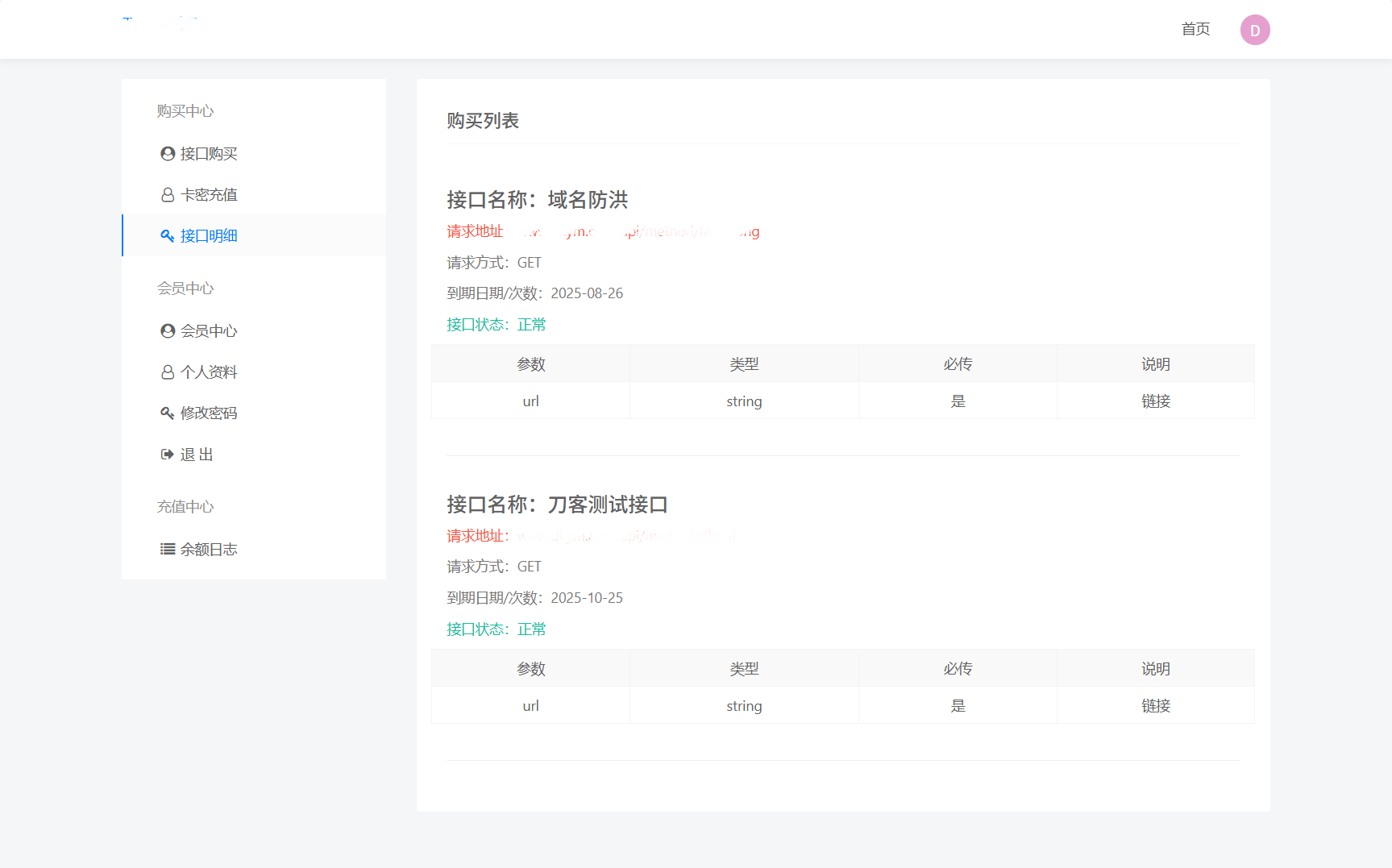This screenshot has width=1392, height=868.
Task: Click the person icon beside 卡密充值
Action: [168, 195]
